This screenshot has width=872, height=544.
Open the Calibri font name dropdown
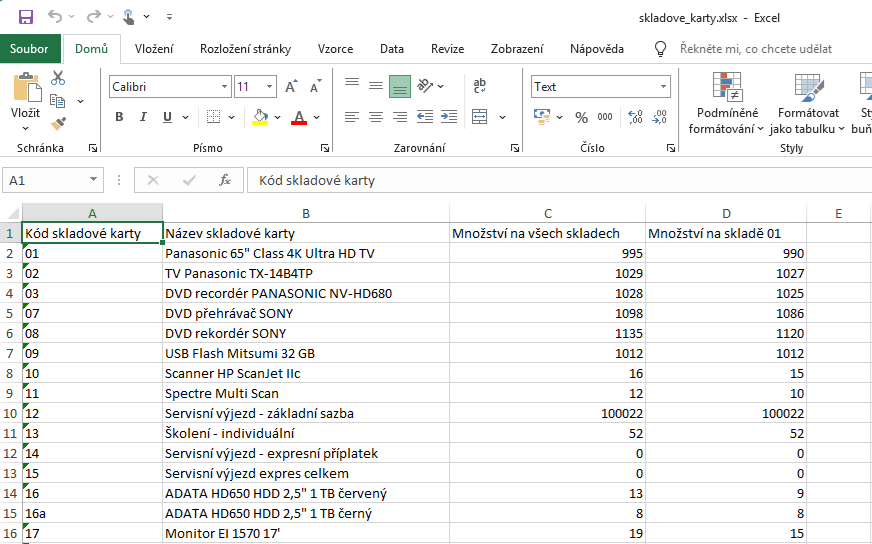[224, 87]
